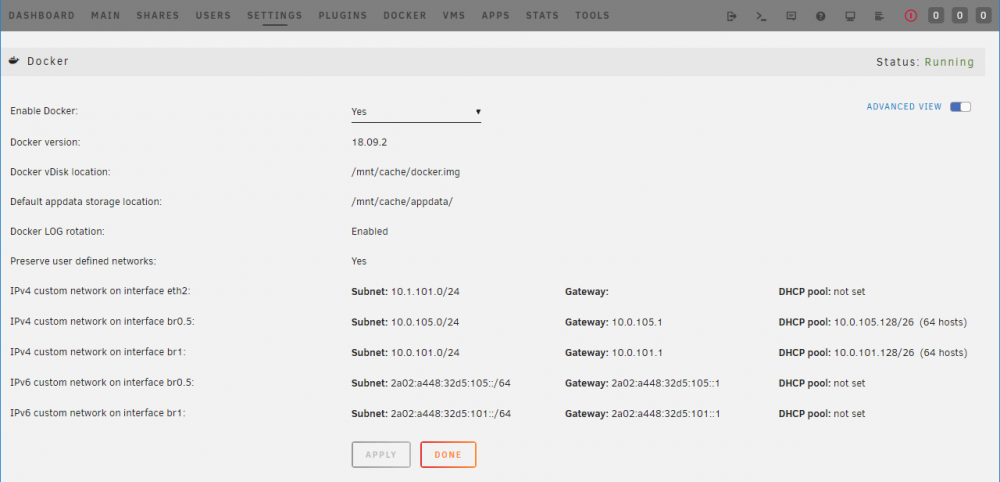Open the system log icon

click(x=879, y=16)
